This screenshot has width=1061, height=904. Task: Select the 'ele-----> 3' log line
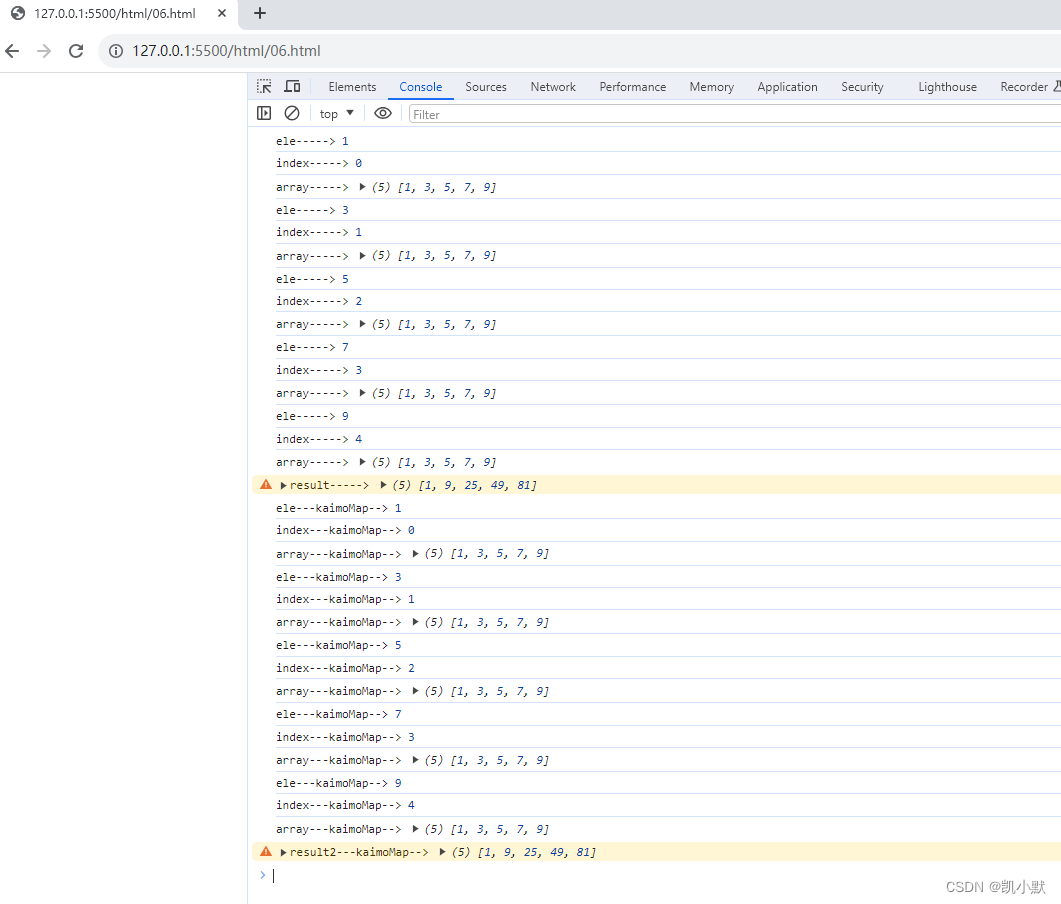pyautogui.click(x=312, y=210)
